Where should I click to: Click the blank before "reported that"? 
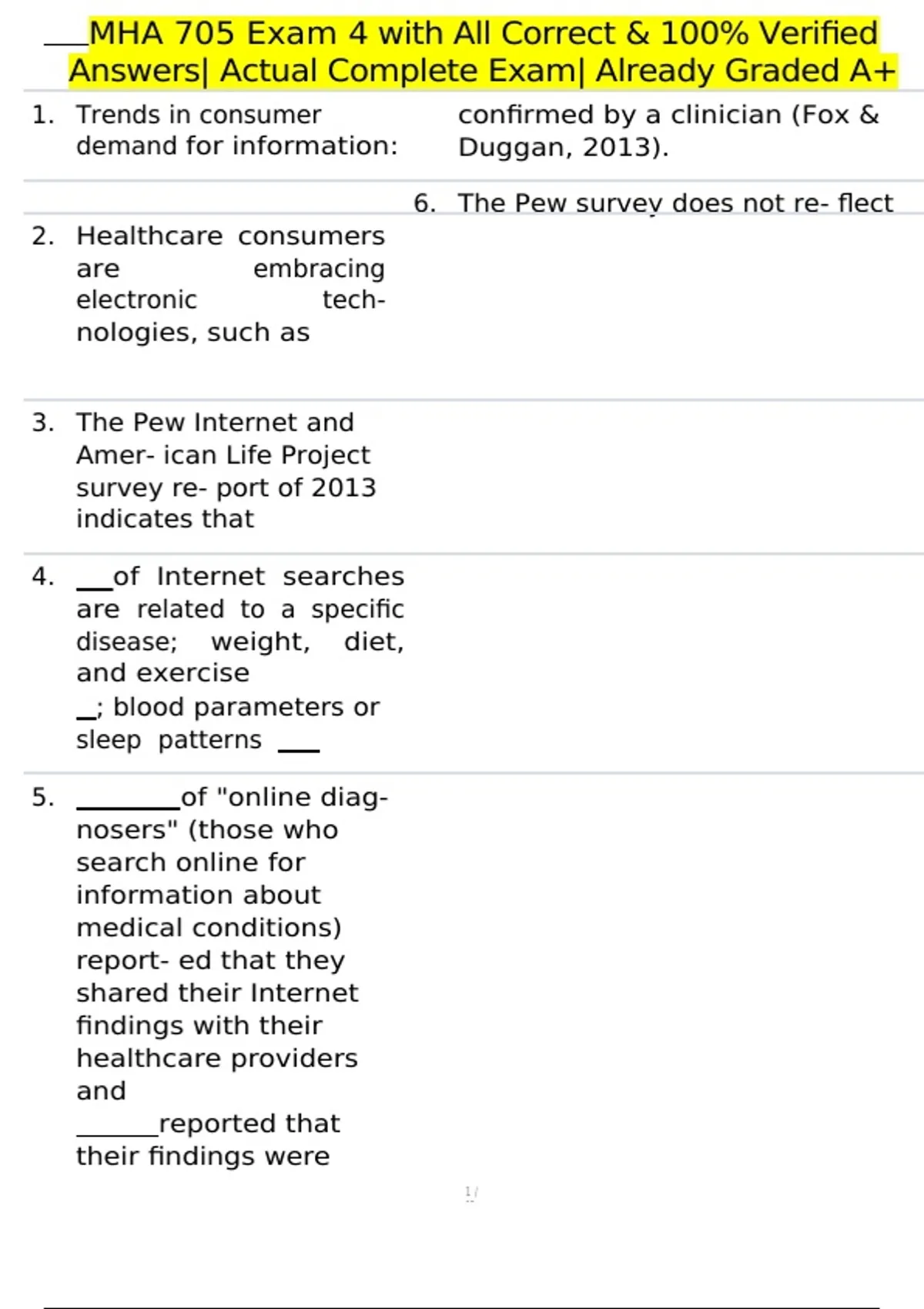point(117,1130)
